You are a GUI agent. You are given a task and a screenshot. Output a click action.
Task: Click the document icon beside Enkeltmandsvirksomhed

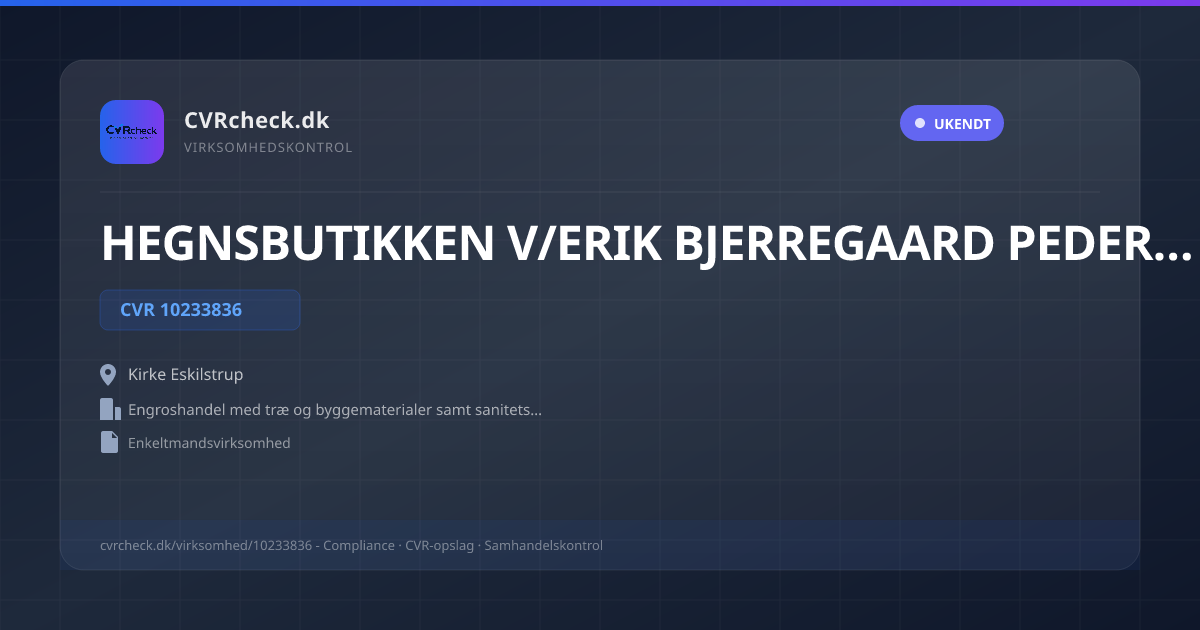[109, 442]
